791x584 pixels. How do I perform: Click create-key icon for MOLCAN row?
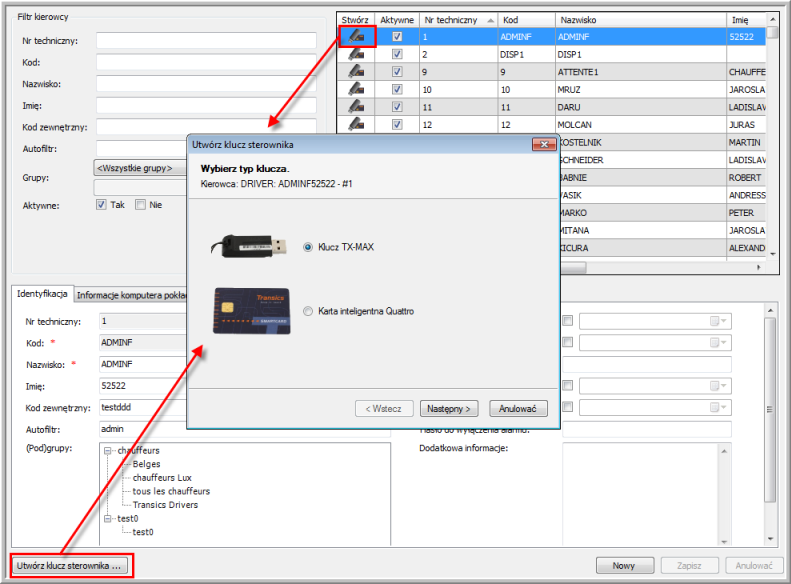pos(356,124)
